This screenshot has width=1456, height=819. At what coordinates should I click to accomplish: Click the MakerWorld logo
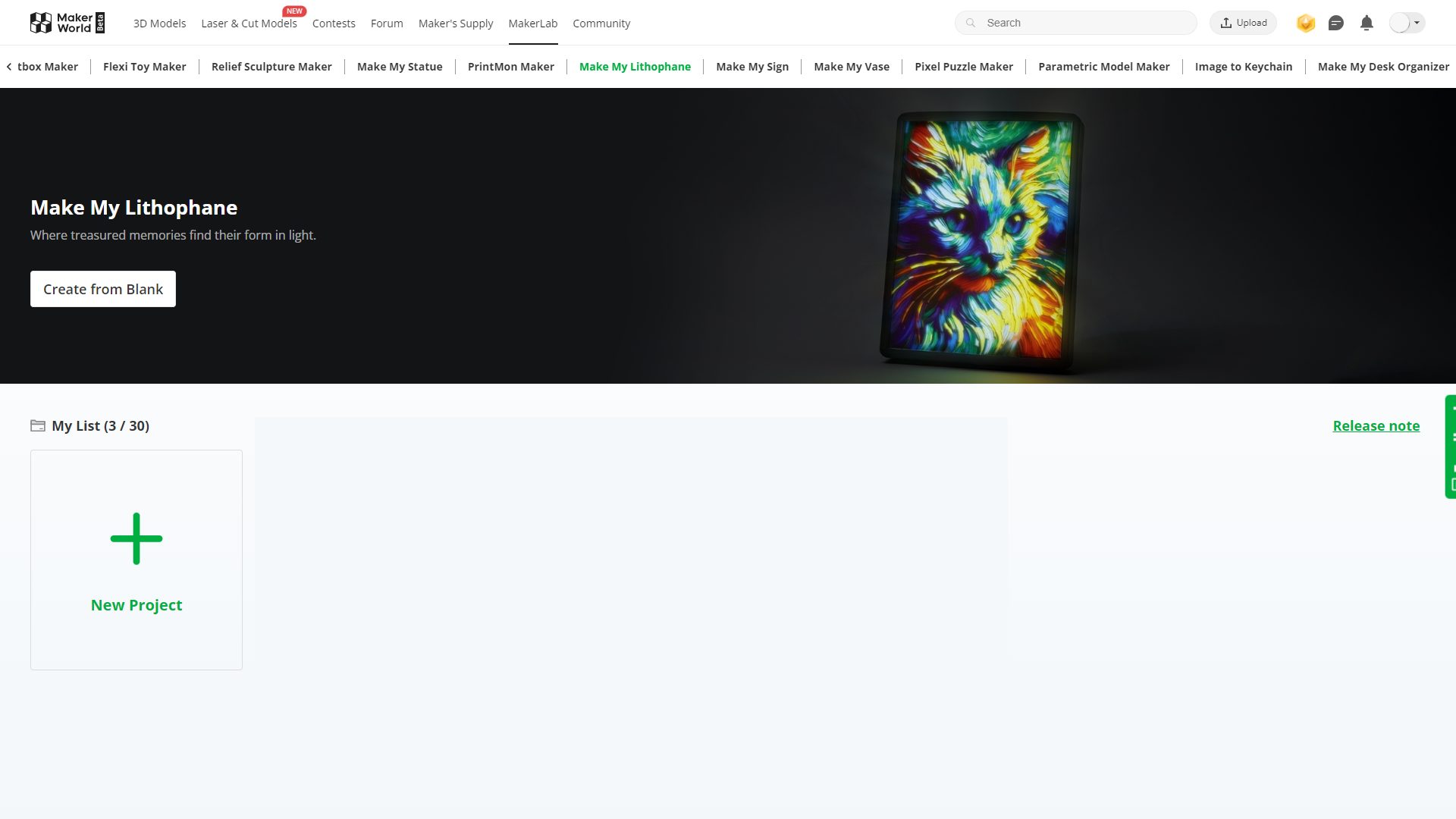67,23
